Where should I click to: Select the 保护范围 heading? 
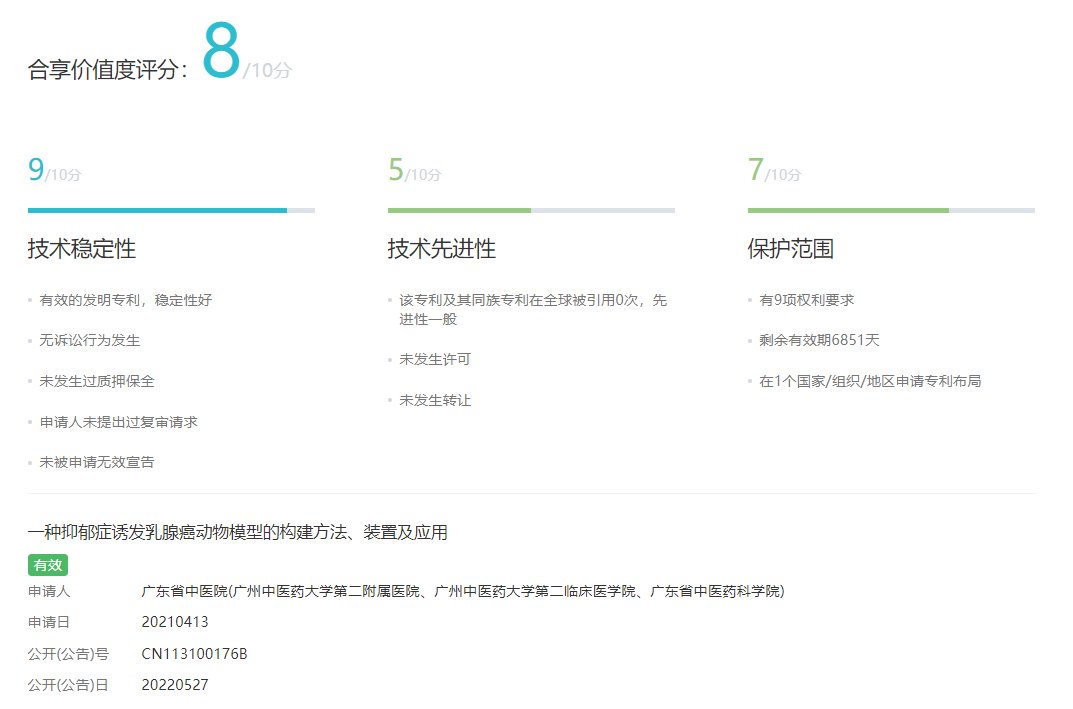point(790,249)
